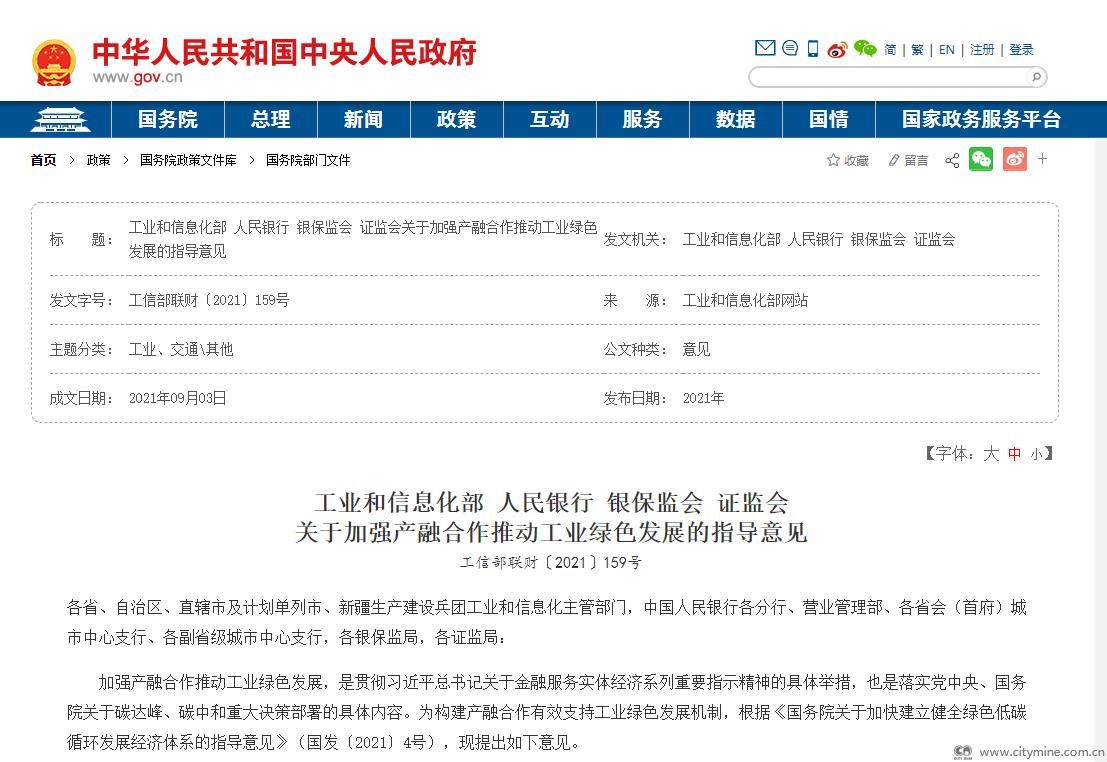Go to 国务院政策文件库 breadcrumb
This screenshot has width=1107, height=762.
(188, 160)
